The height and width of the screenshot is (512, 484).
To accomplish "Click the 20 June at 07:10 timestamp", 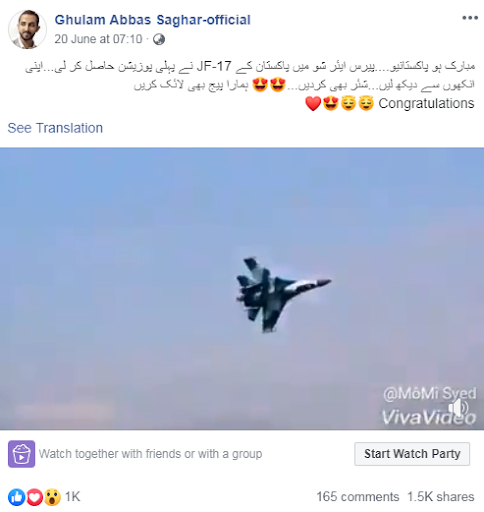I will (x=98, y=39).
